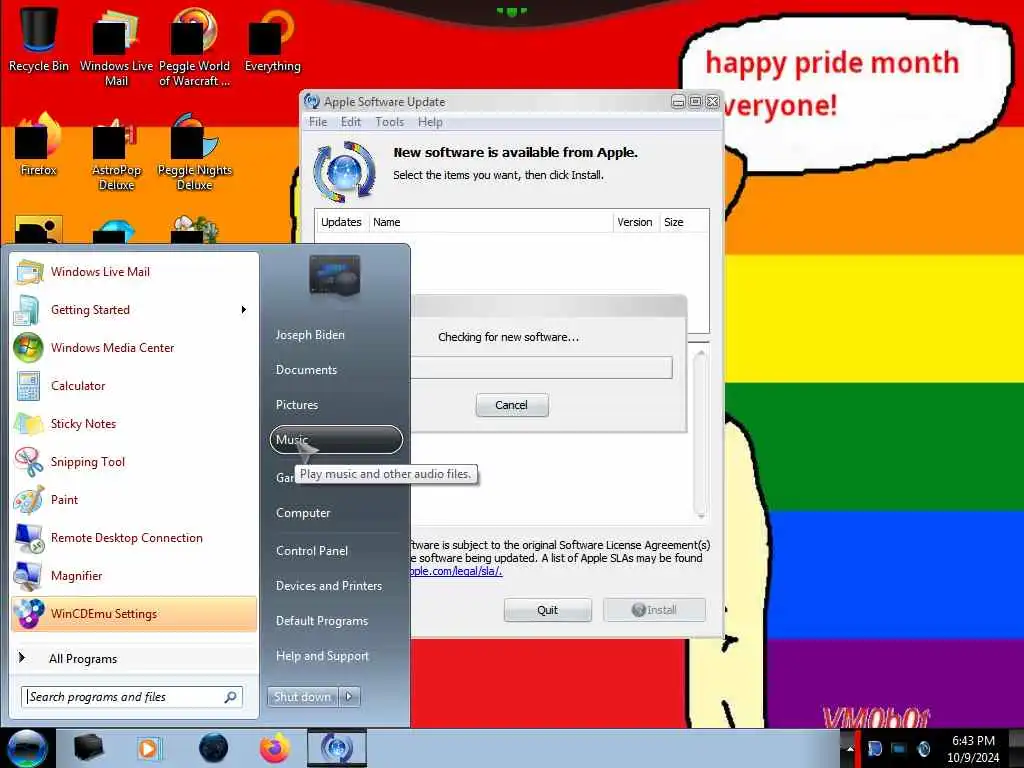Click the Shut down button
Viewport: 1024px width, 768px height.
click(302, 697)
